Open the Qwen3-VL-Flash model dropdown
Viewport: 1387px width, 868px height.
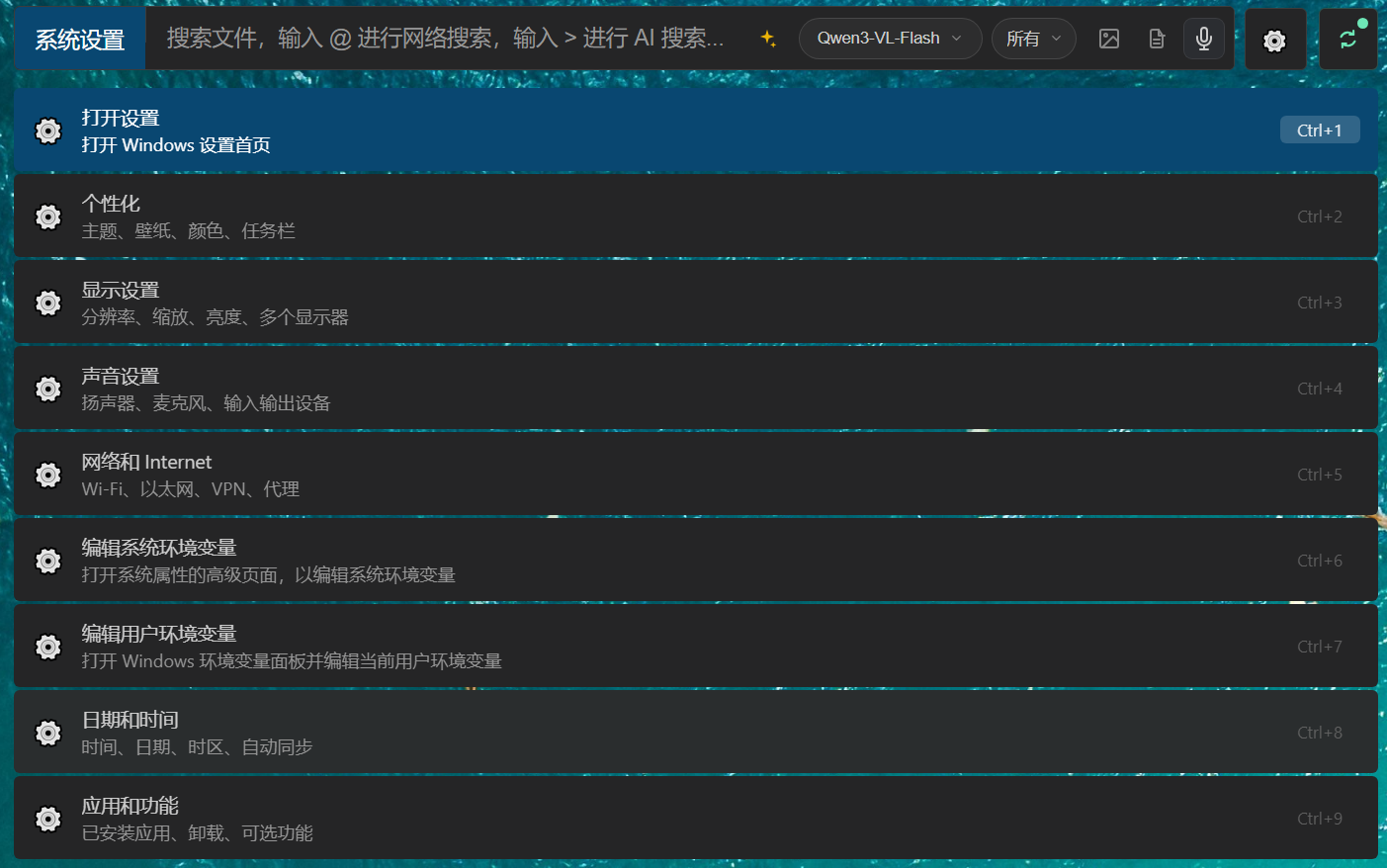[890, 39]
